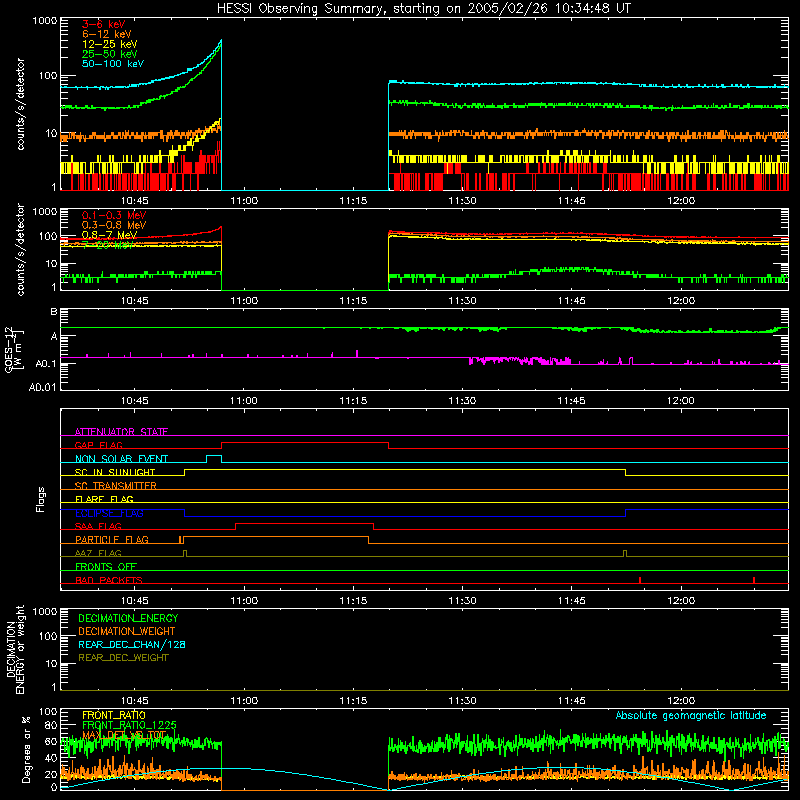Click the Degrees or % axis title
This screenshot has width=800, height=800.
[x=26, y=749]
